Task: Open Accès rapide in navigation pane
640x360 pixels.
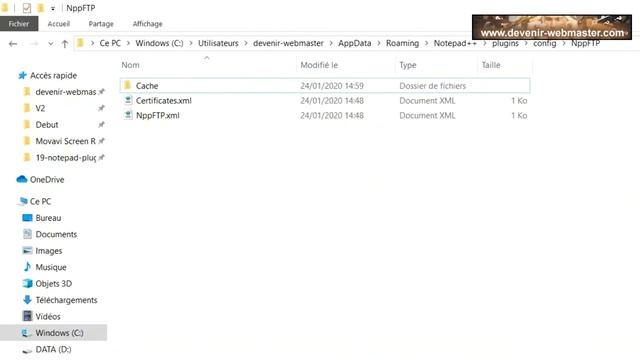Action: pyautogui.click(x=53, y=76)
